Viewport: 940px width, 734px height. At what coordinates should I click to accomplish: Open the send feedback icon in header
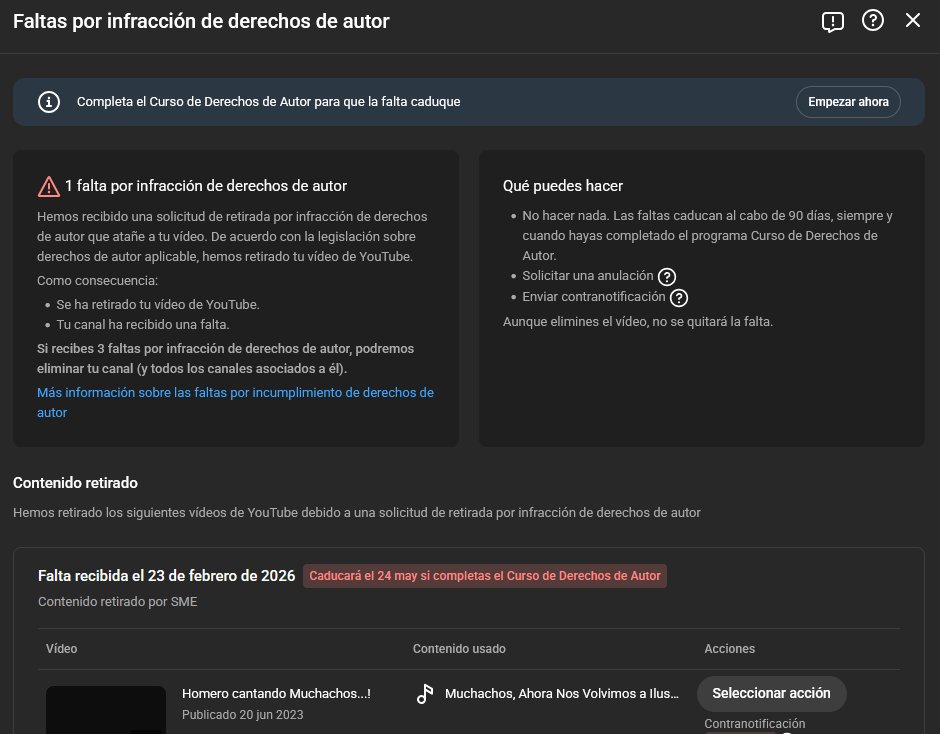[x=832, y=22]
